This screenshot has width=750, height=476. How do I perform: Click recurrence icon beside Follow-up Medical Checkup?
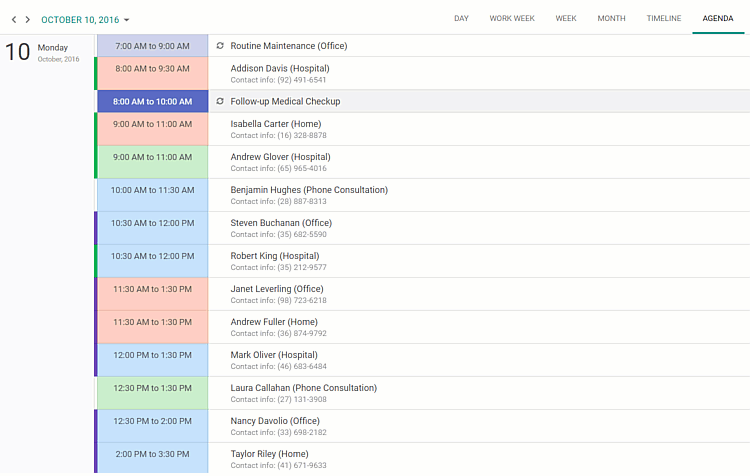[x=220, y=101]
